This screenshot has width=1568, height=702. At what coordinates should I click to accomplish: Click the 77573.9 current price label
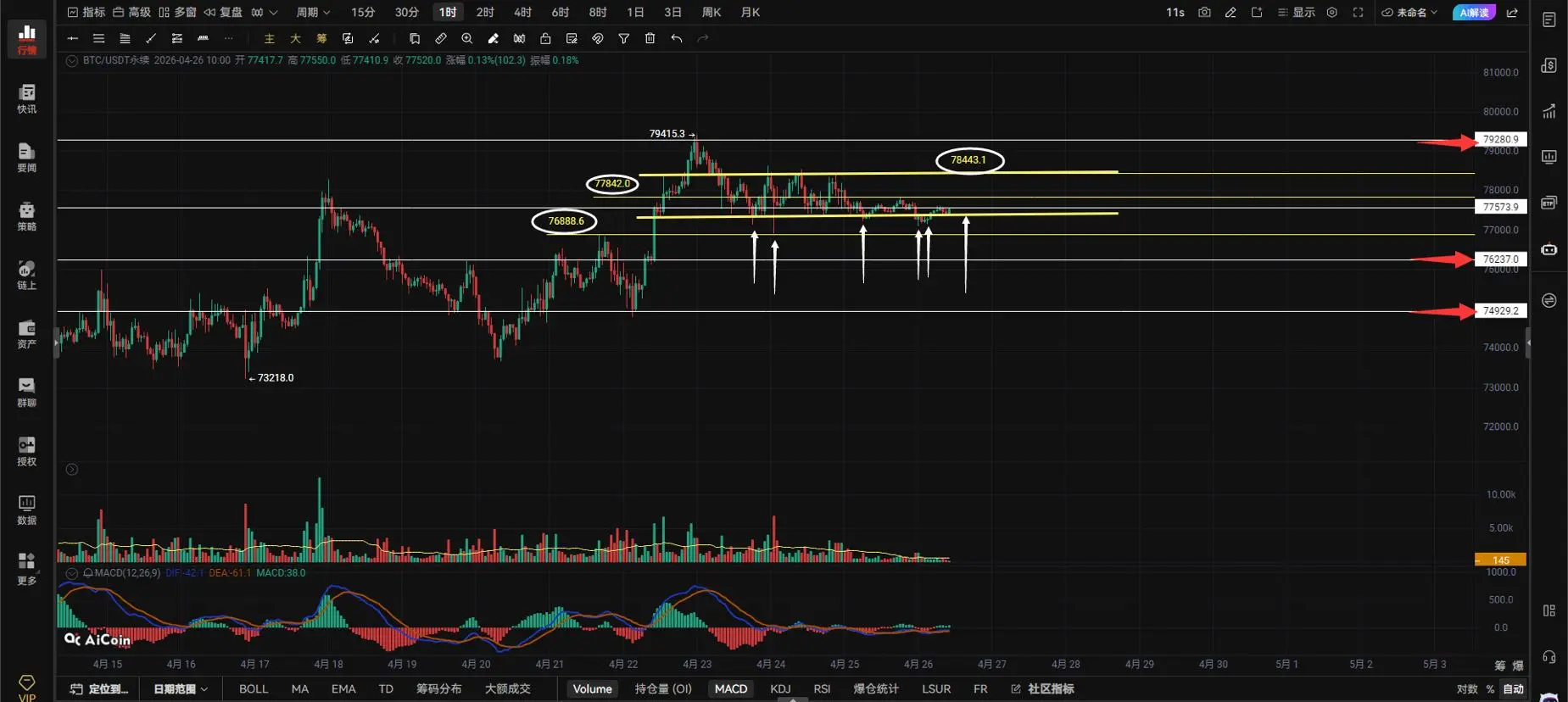coord(1500,207)
